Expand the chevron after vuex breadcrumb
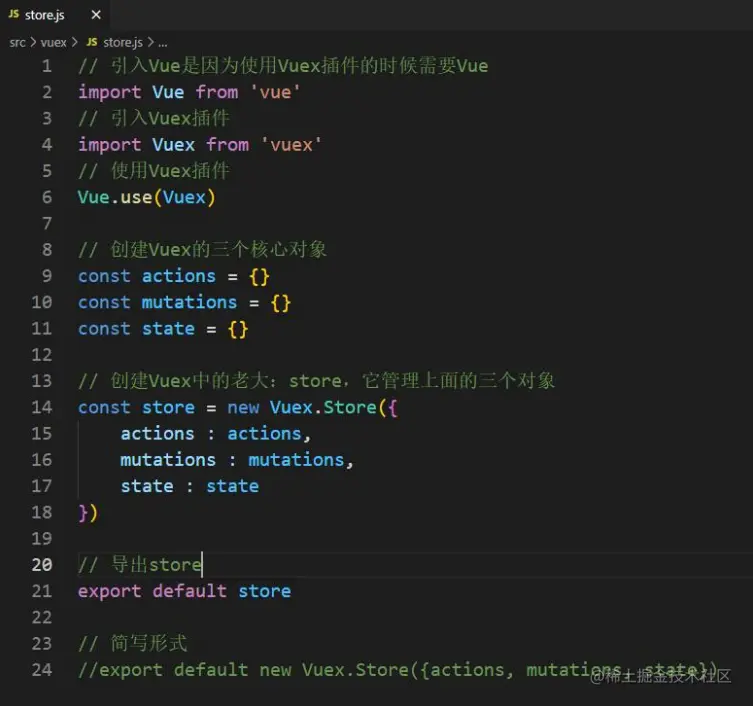This screenshot has height=706, width=753. 74,43
